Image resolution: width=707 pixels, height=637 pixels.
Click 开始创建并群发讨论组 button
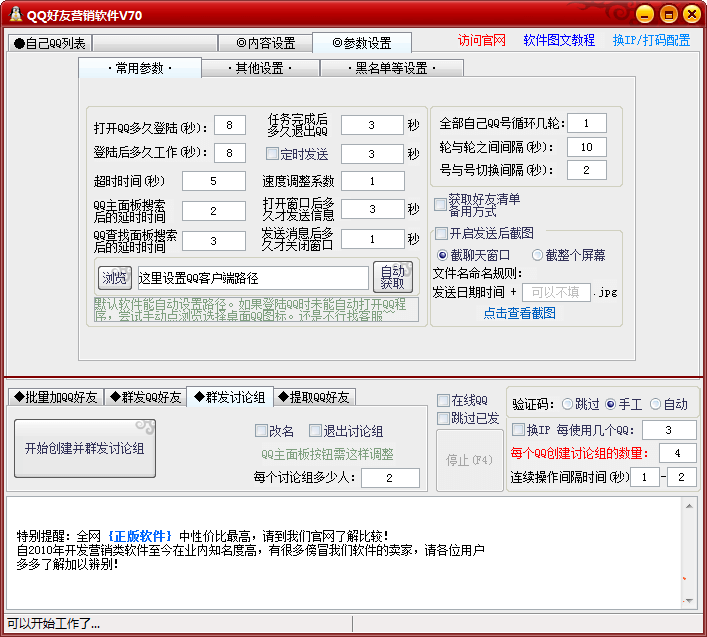(85, 449)
